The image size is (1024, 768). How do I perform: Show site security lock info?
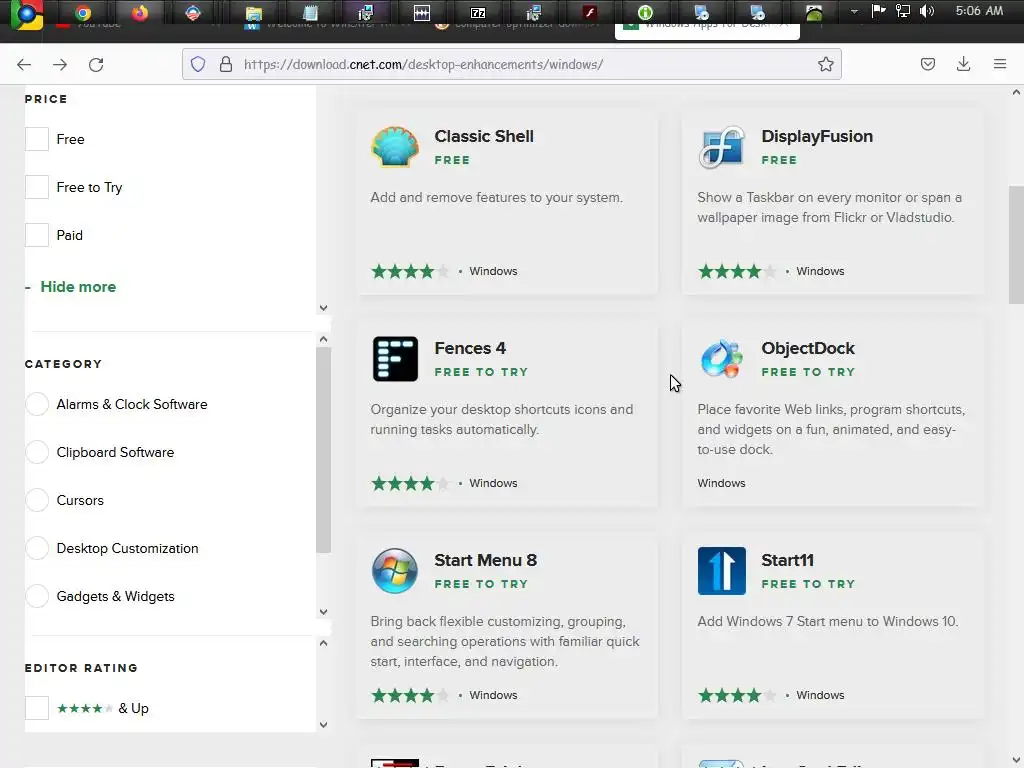226,64
